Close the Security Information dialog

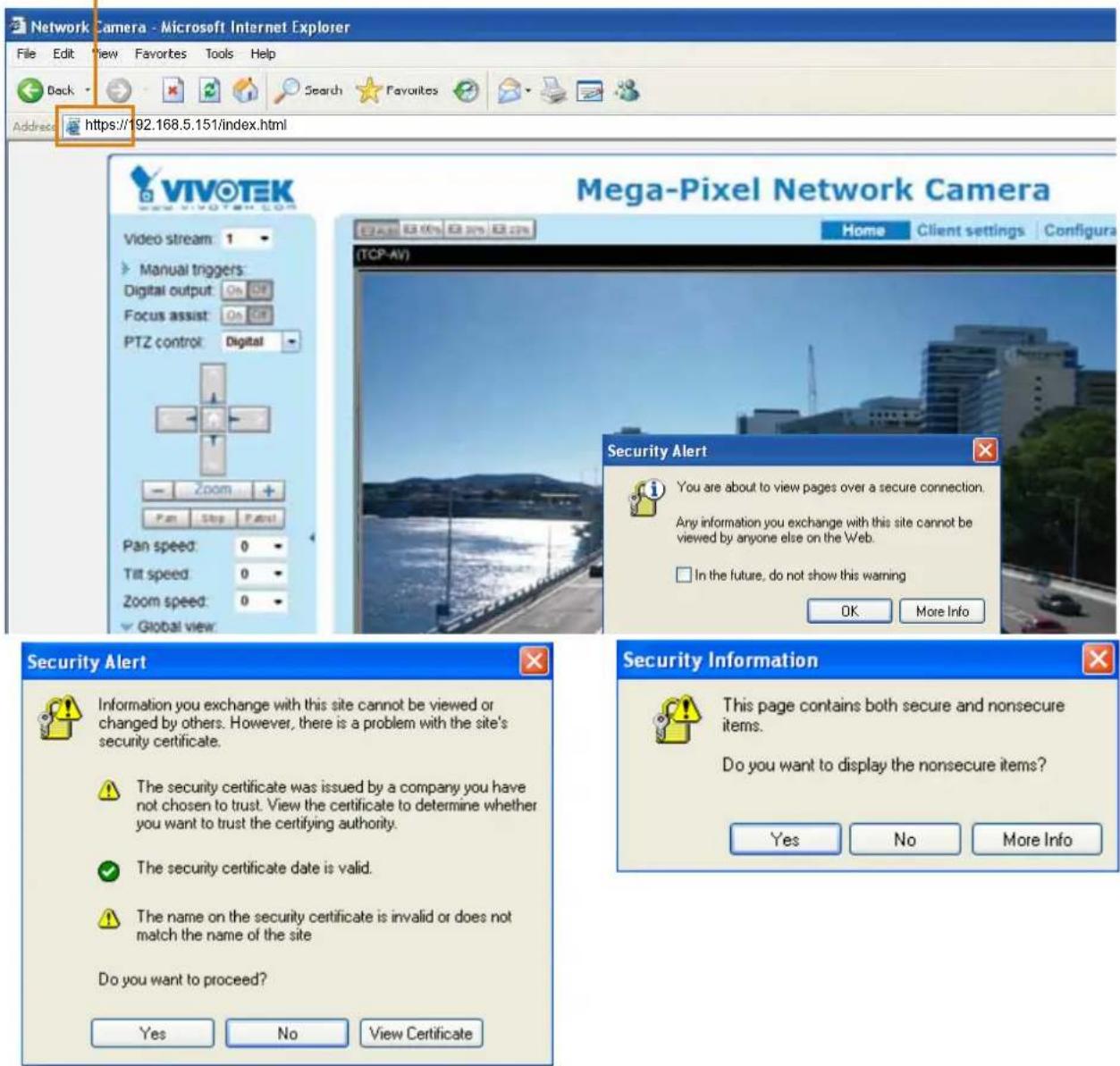pos(1098,659)
